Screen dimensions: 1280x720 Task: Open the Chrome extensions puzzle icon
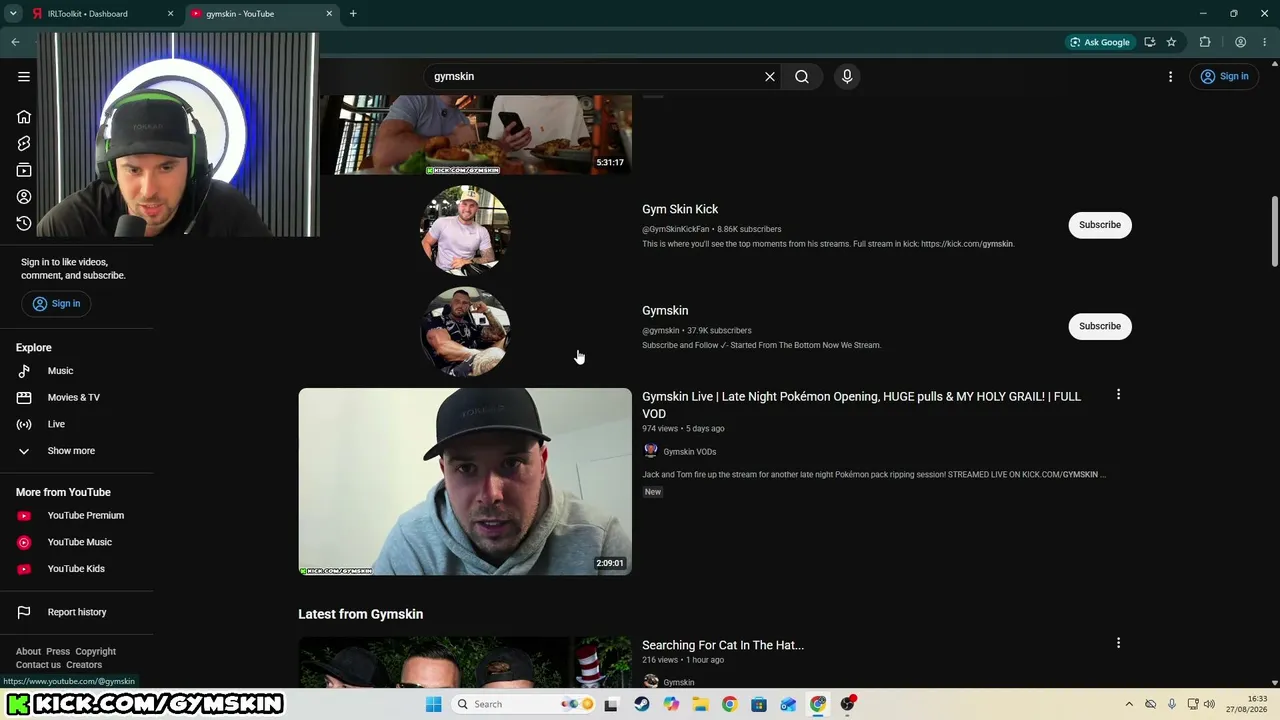pyautogui.click(x=1205, y=42)
